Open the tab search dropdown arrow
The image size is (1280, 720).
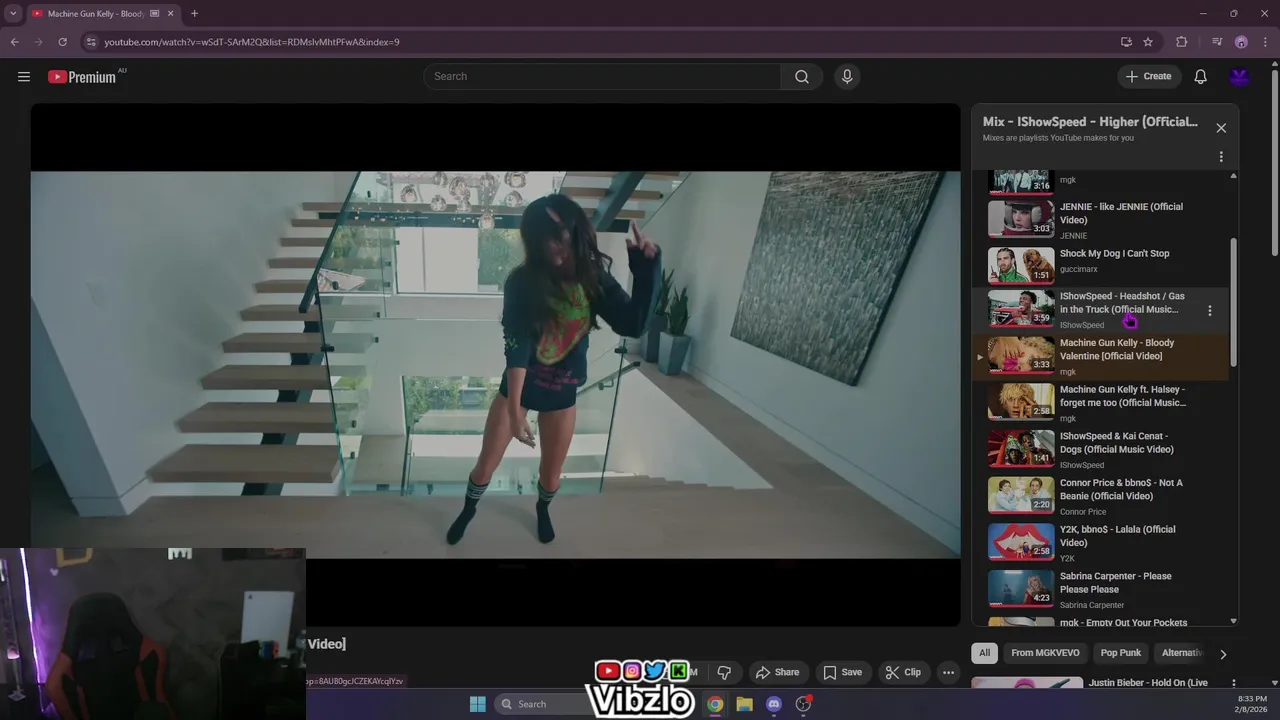(x=13, y=13)
